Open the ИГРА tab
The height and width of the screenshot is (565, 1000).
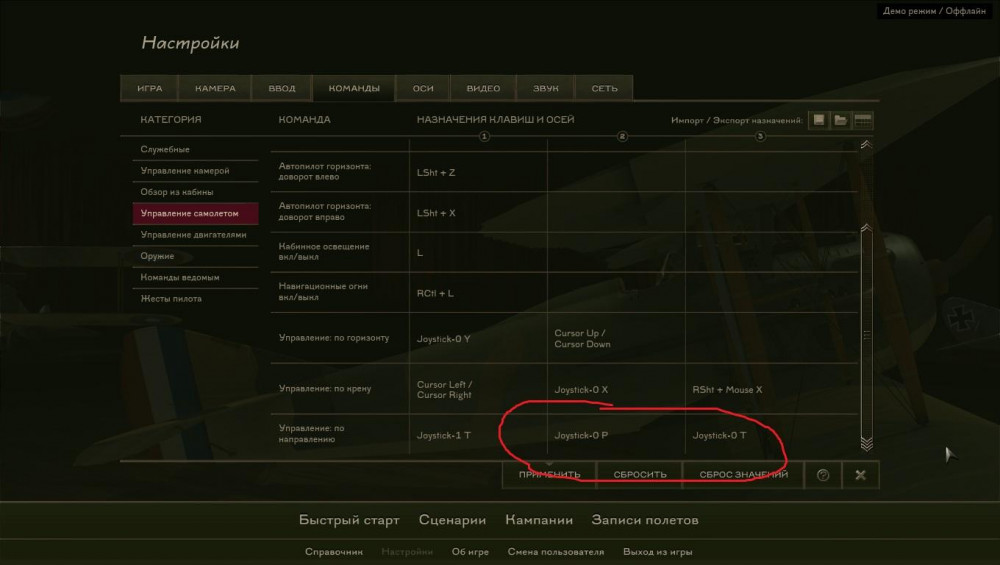[150, 89]
